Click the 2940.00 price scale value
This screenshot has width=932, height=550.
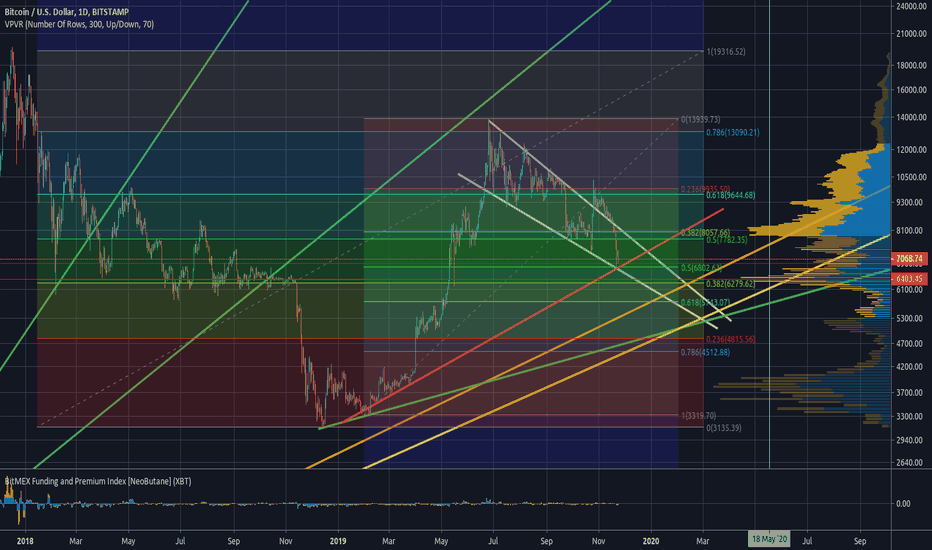909,440
